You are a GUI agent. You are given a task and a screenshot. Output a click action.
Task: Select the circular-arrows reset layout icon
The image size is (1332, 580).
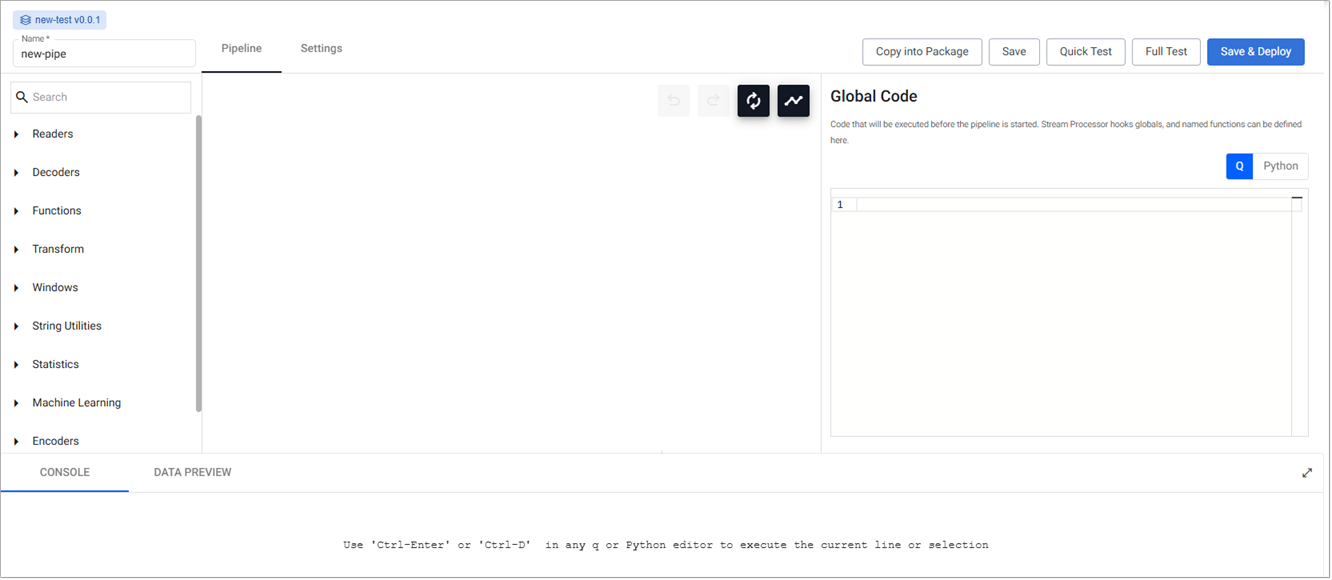point(753,100)
